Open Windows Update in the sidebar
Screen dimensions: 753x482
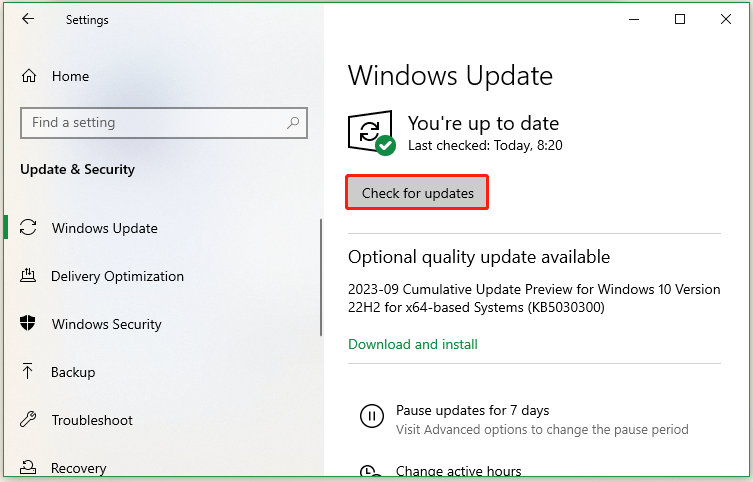104,228
